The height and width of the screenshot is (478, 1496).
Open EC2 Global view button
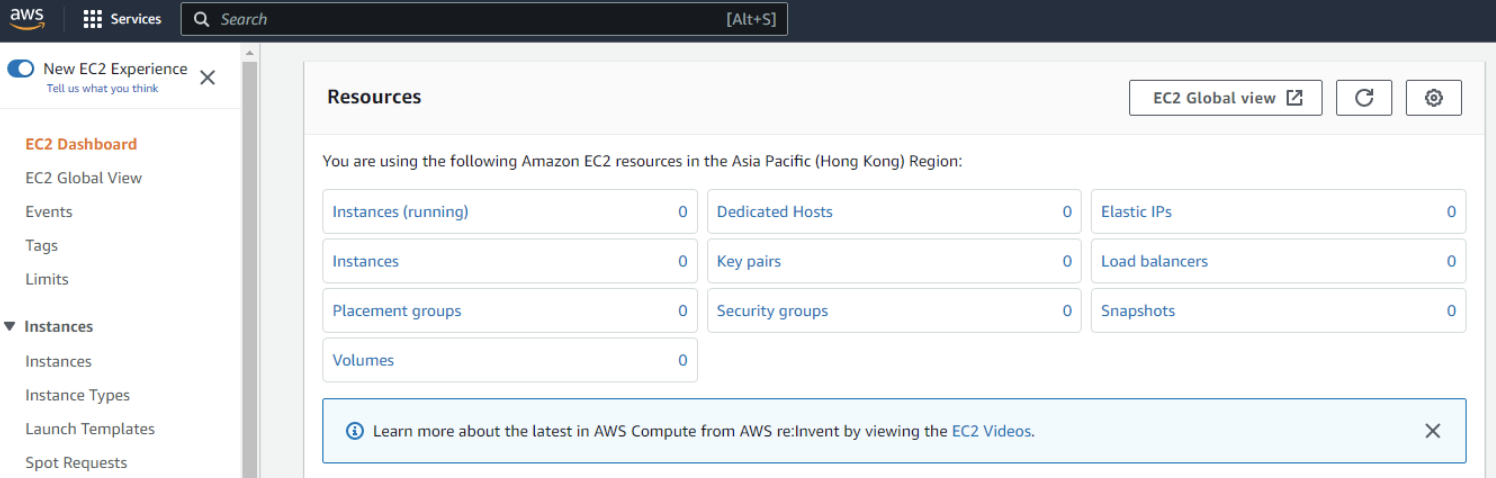click(1225, 98)
